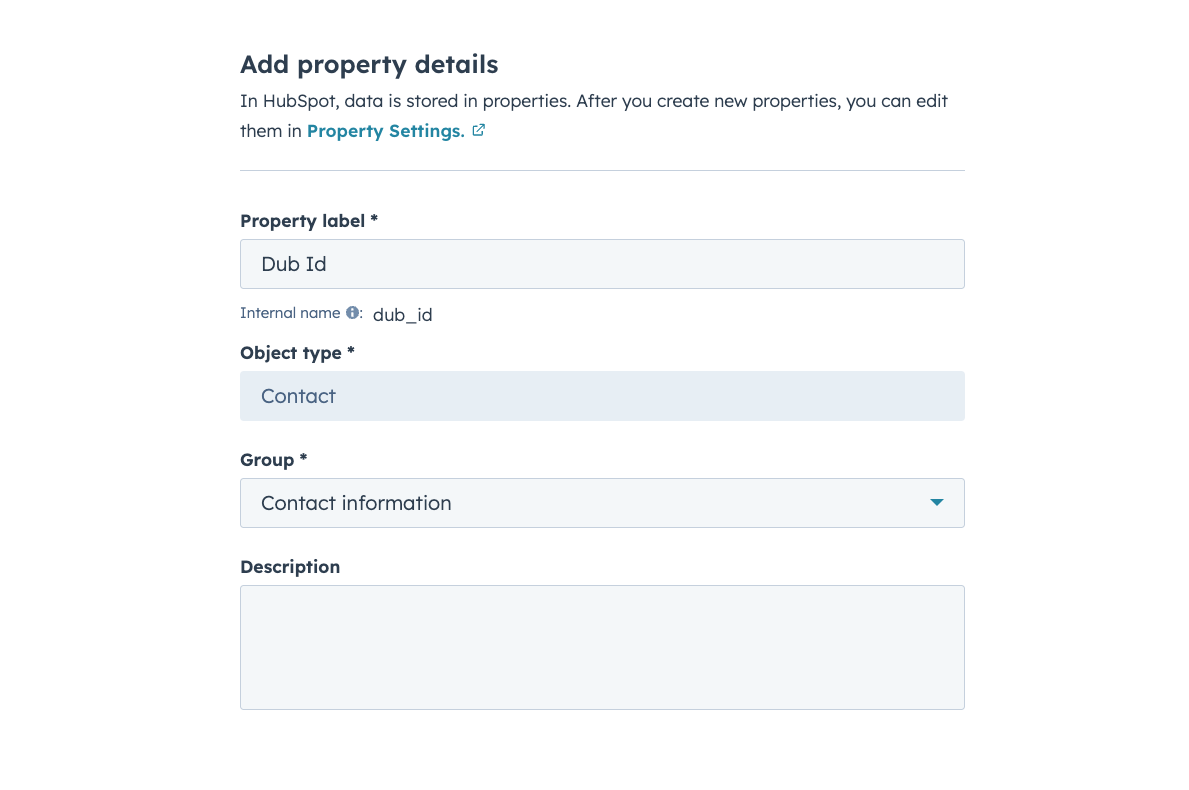Click the info icon next to Internal name
This screenshot has width=1189, height=790.
click(x=352, y=312)
